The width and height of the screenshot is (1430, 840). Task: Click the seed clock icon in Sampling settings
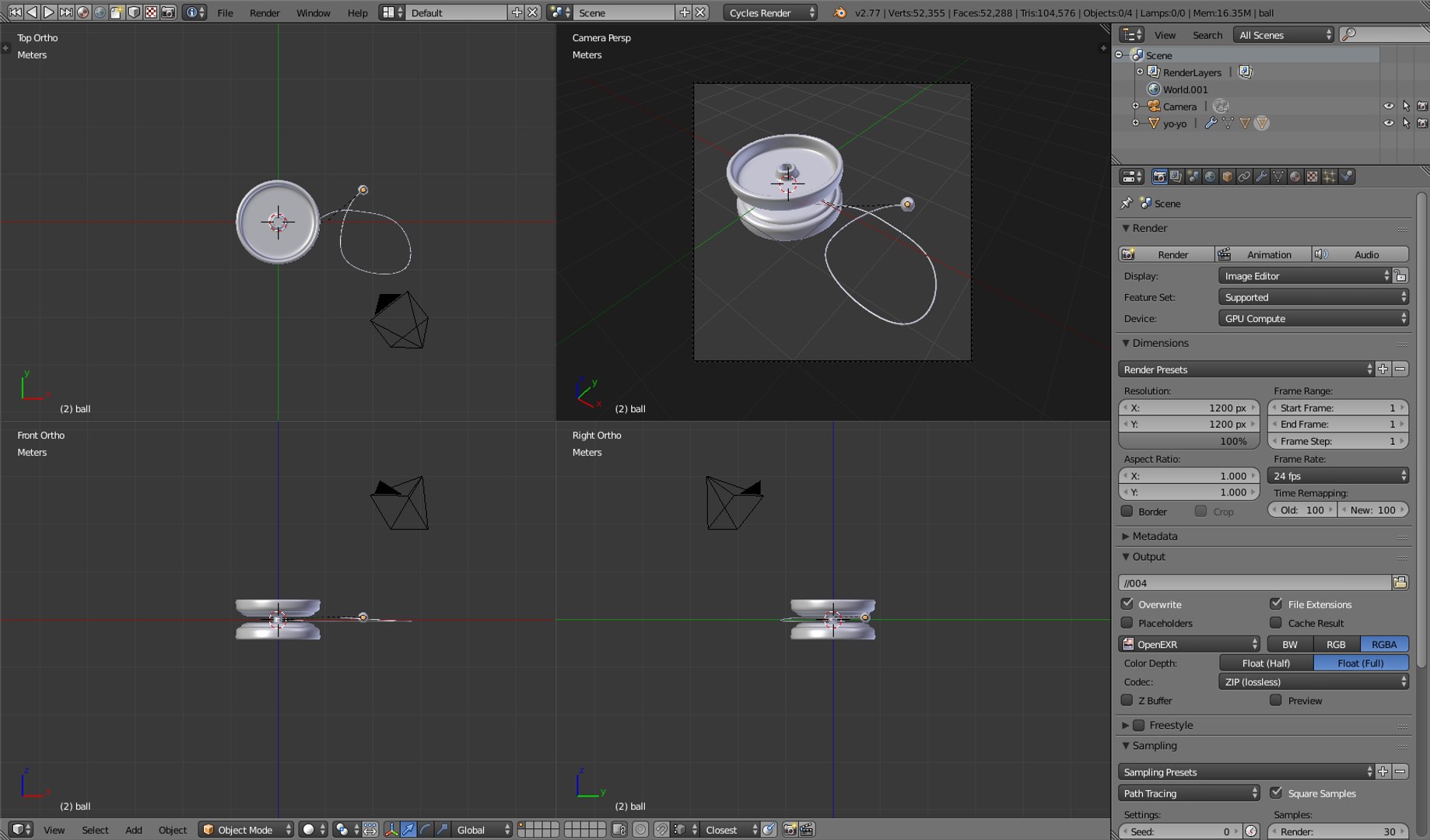(x=1251, y=831)
